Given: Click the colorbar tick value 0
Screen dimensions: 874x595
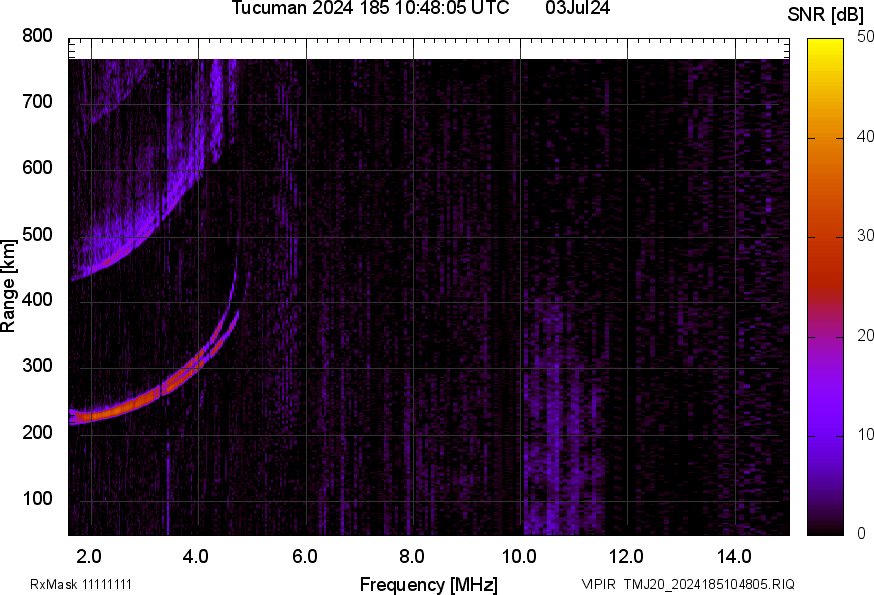Looking at the screenshot, I should click(x=862, y=534).
